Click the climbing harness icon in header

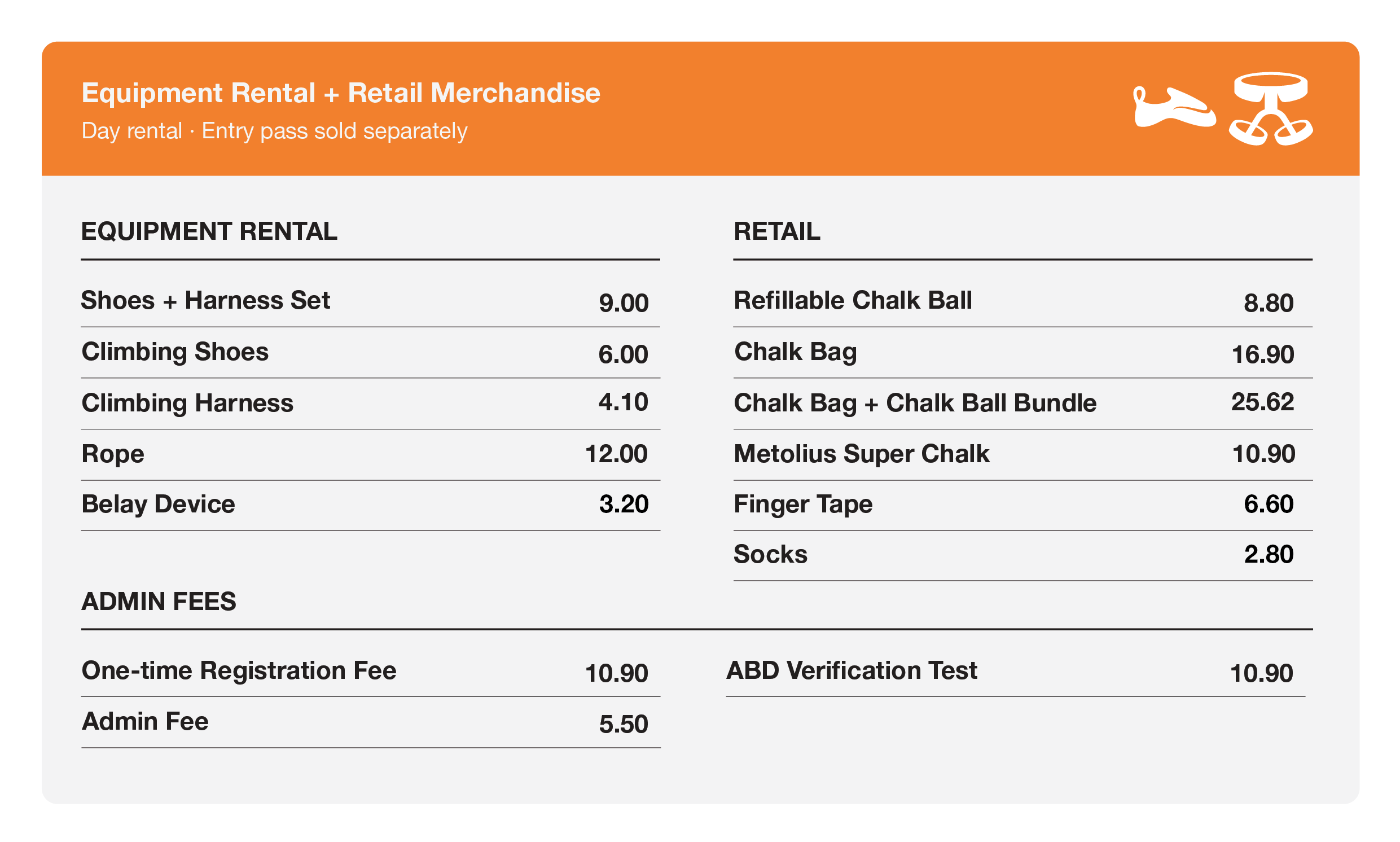(x=1271, y=108)
